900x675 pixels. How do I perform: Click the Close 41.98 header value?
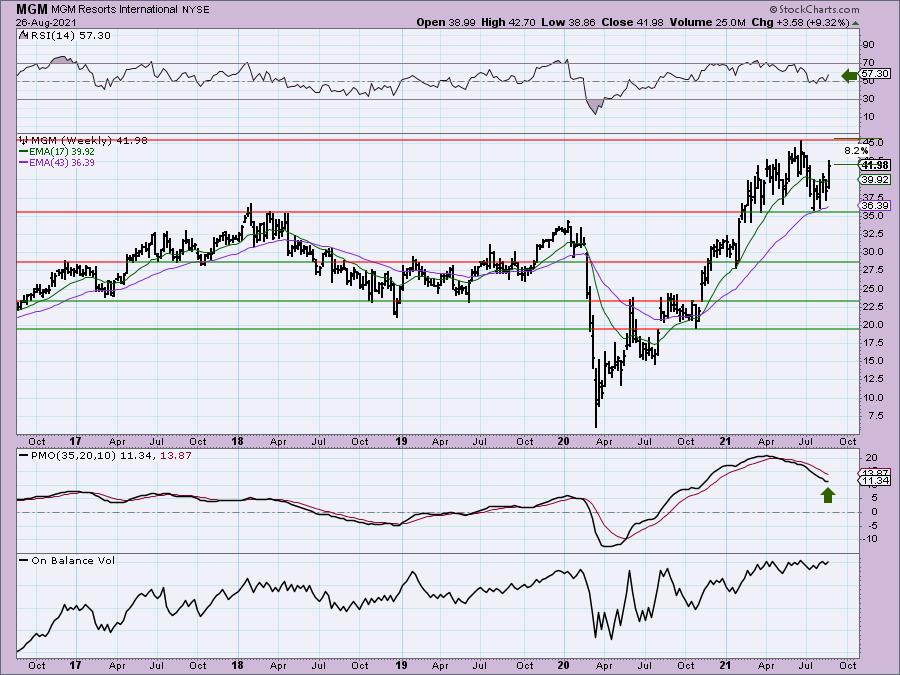pos(633,22)
